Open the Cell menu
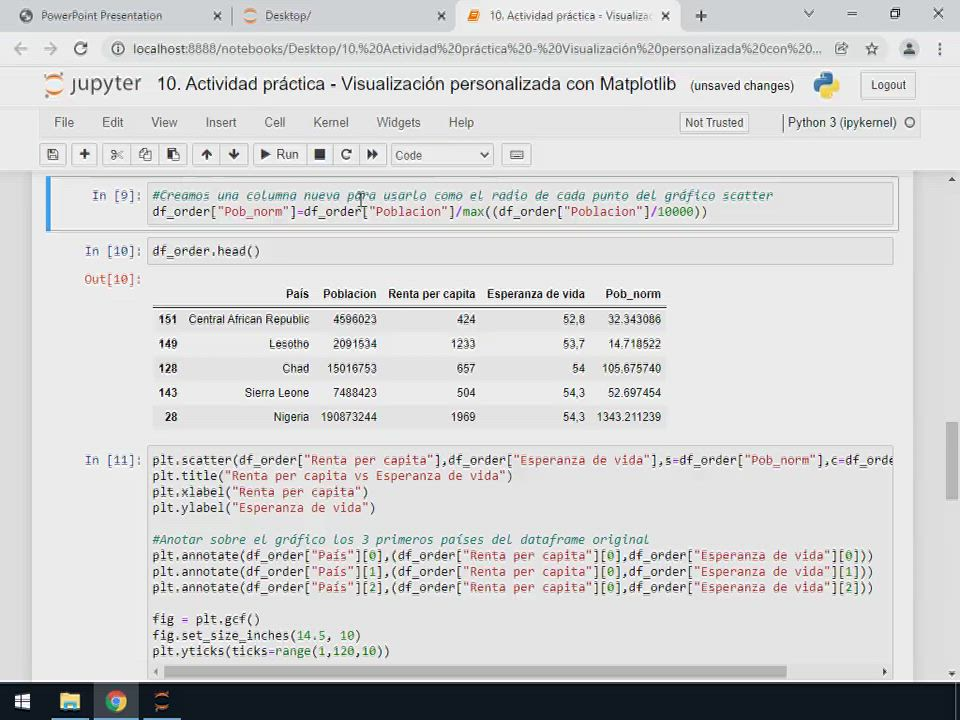Viewport: 960px width, 720px height. [275, 122]
